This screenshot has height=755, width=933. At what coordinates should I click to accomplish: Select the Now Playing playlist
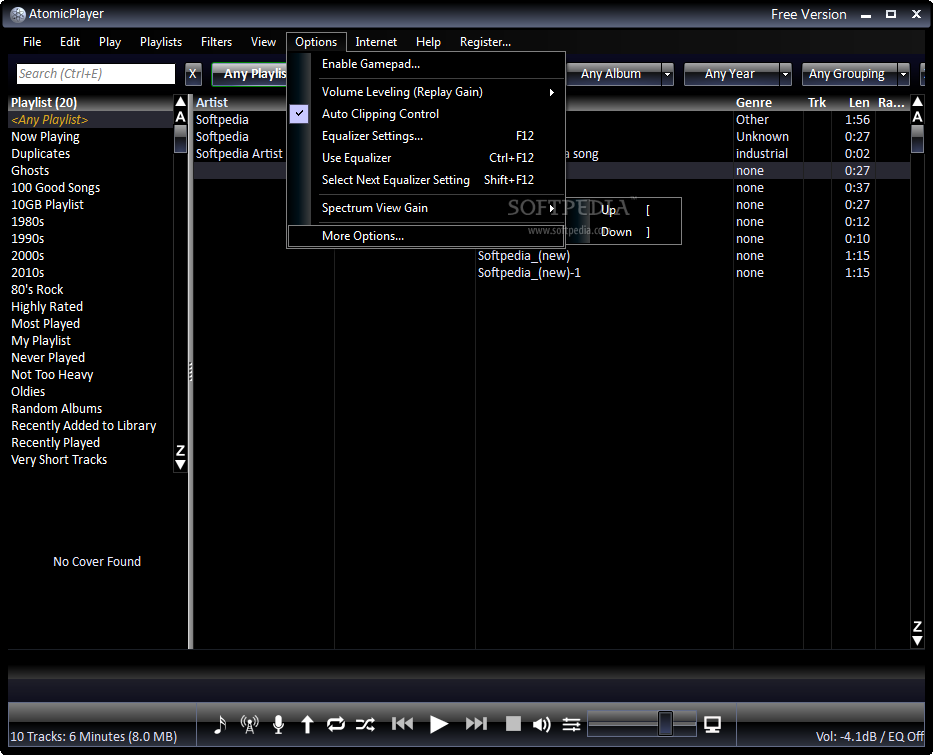pyautogui.click(x=90, y=137)
